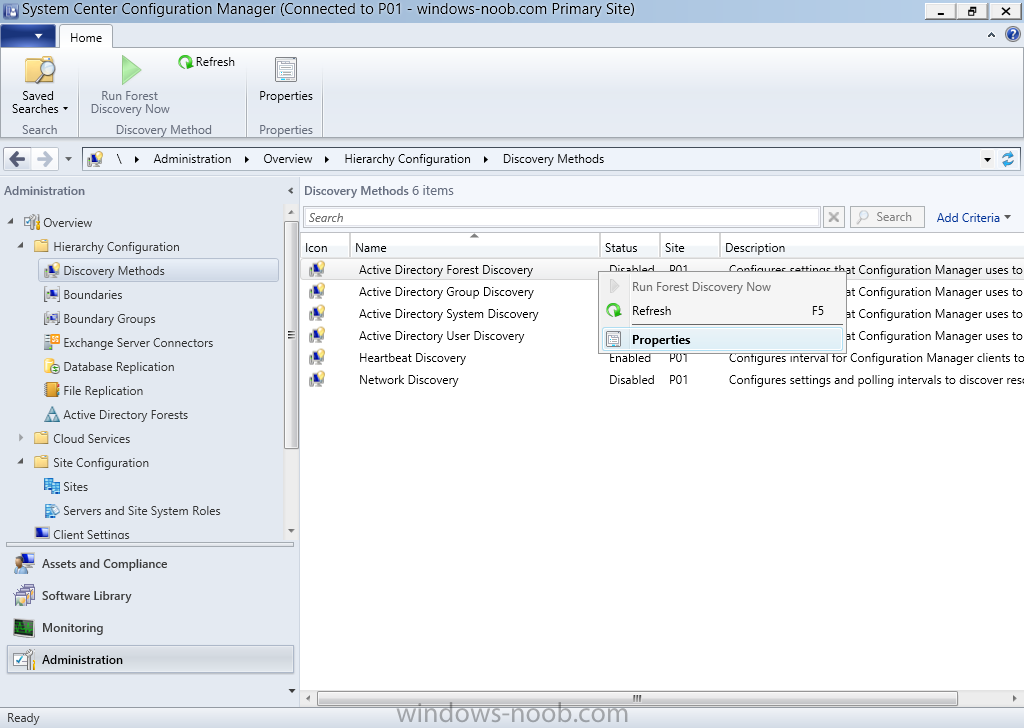Collapse Site Configuration tree node
The height and width of the screenshot is (728, 1024).
click(x=21, y=462)
